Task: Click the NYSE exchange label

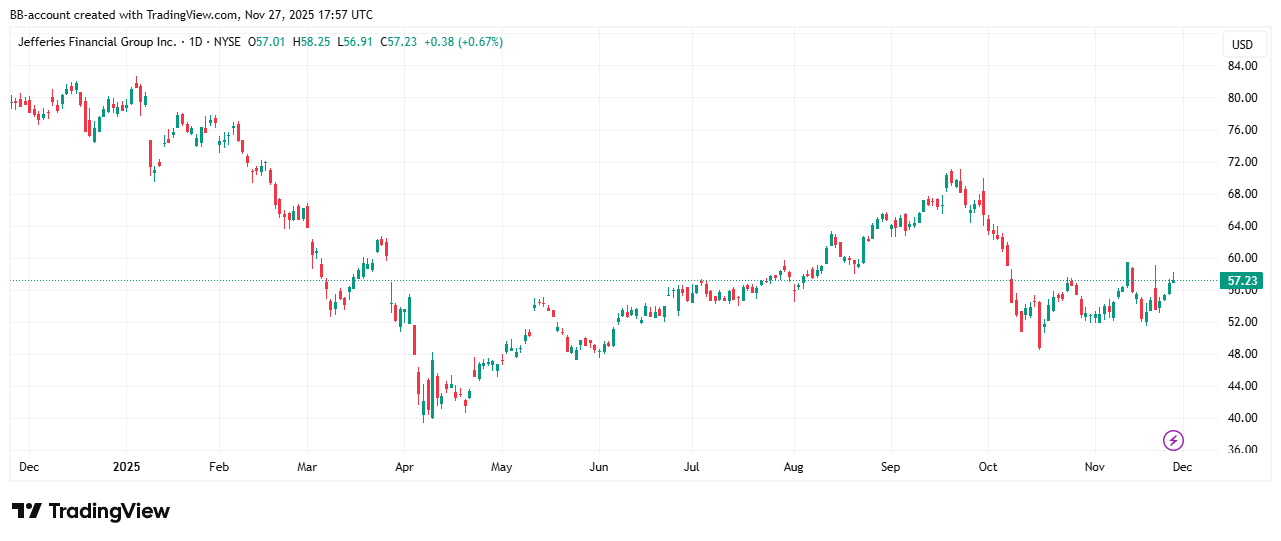Action: click(x=229, y=42)
